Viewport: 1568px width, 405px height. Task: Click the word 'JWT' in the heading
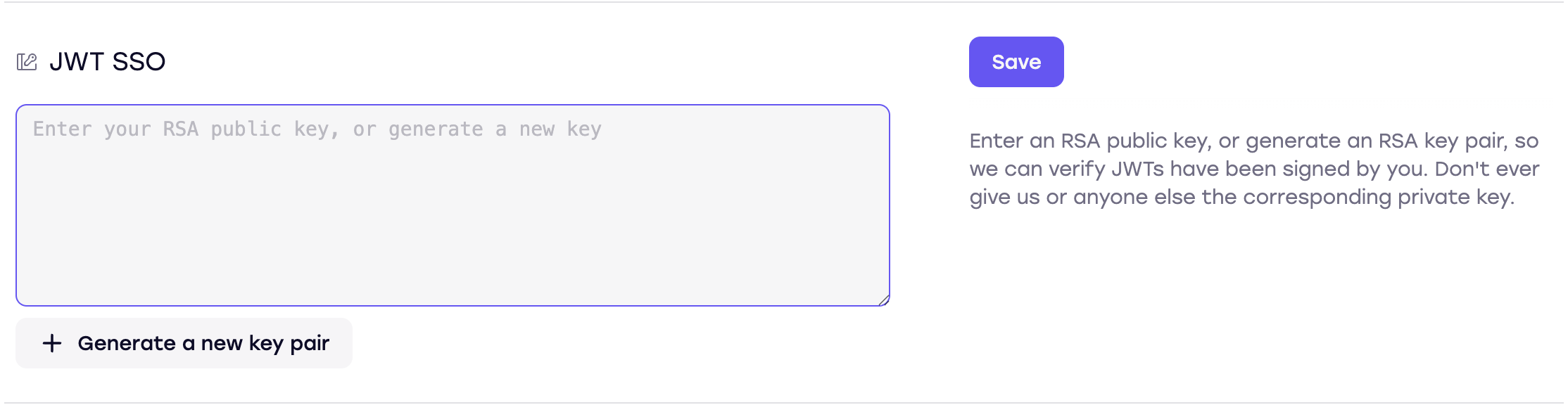point(77,62)
